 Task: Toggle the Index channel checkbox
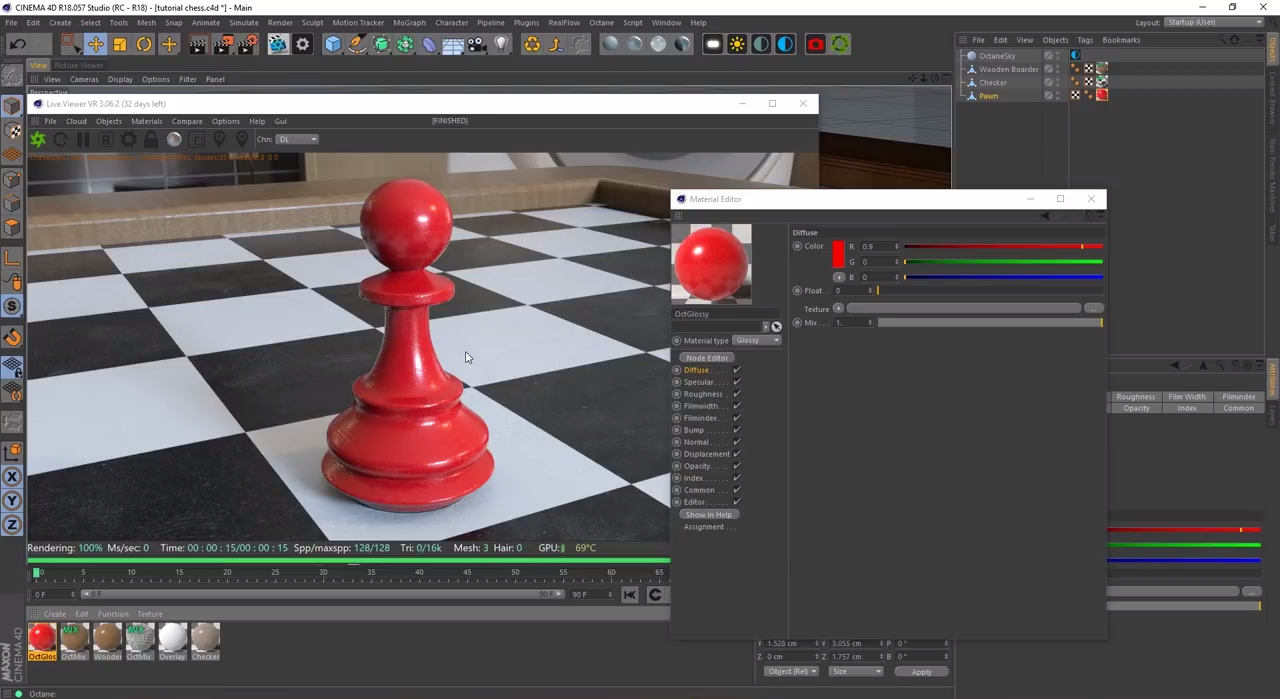pyautogui.click(x=737, y=478)
